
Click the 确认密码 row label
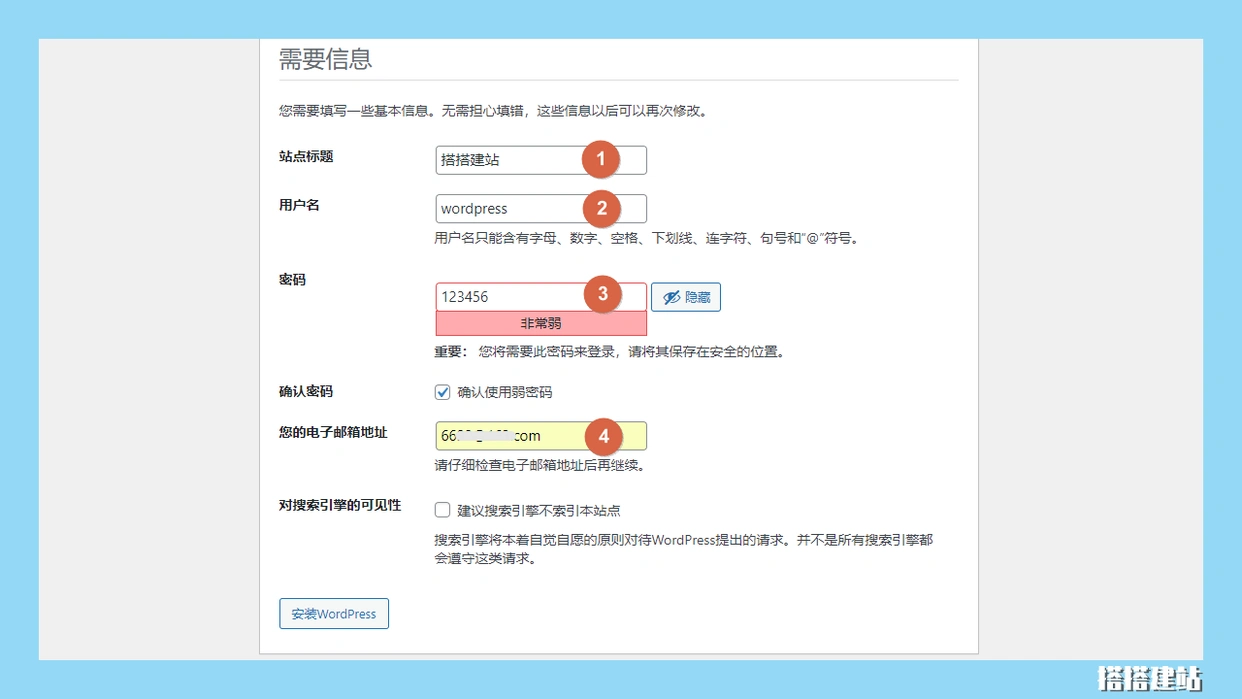click(306, 392)
